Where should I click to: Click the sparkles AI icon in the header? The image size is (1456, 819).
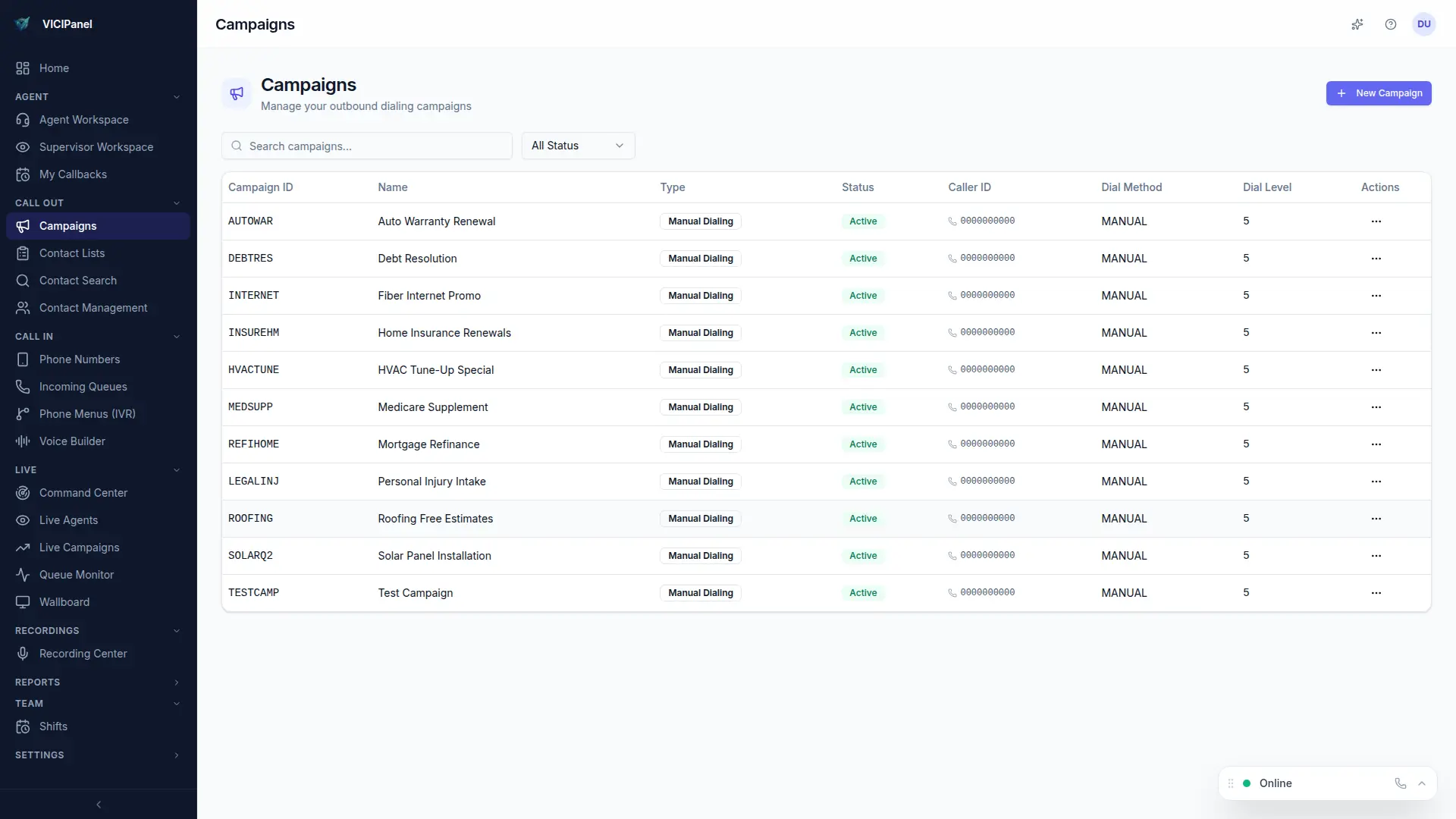coord(1357,24)
